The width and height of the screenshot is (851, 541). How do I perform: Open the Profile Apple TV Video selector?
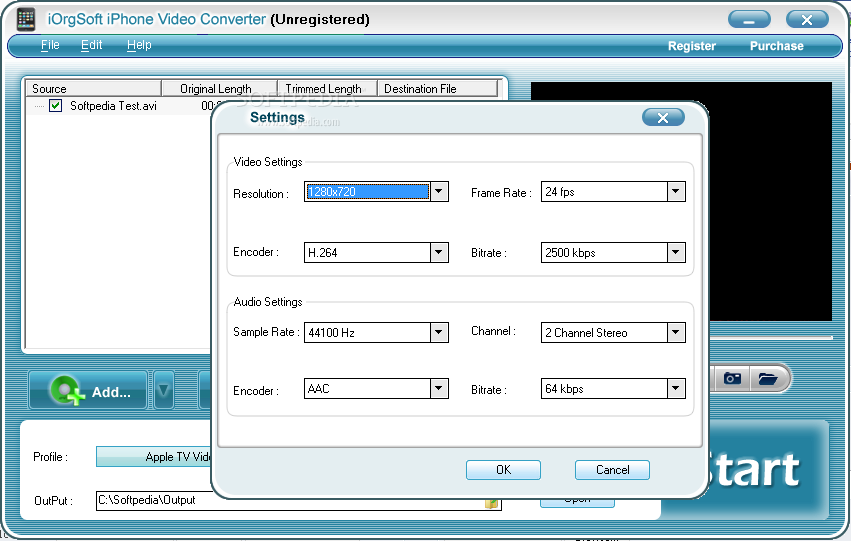click(x=154, y=456)
